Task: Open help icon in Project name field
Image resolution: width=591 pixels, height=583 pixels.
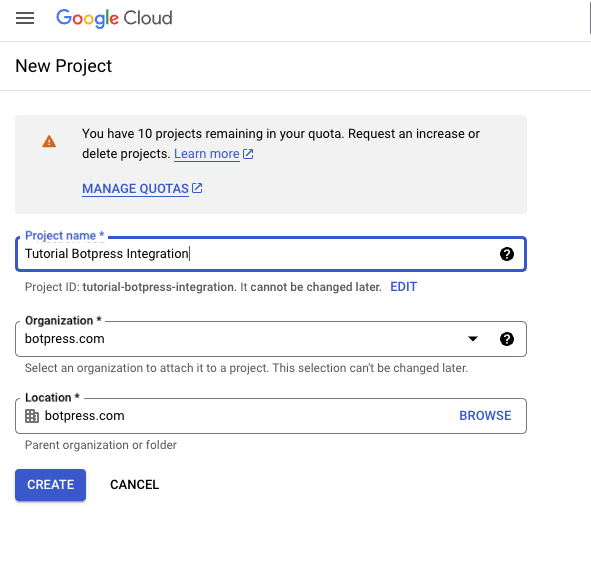Action: (507, 254)
